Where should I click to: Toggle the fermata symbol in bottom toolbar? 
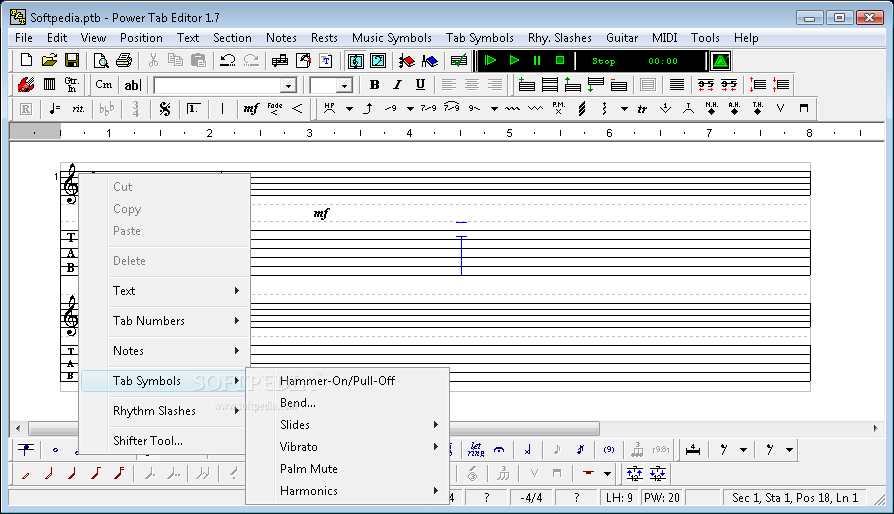(499, 450)
